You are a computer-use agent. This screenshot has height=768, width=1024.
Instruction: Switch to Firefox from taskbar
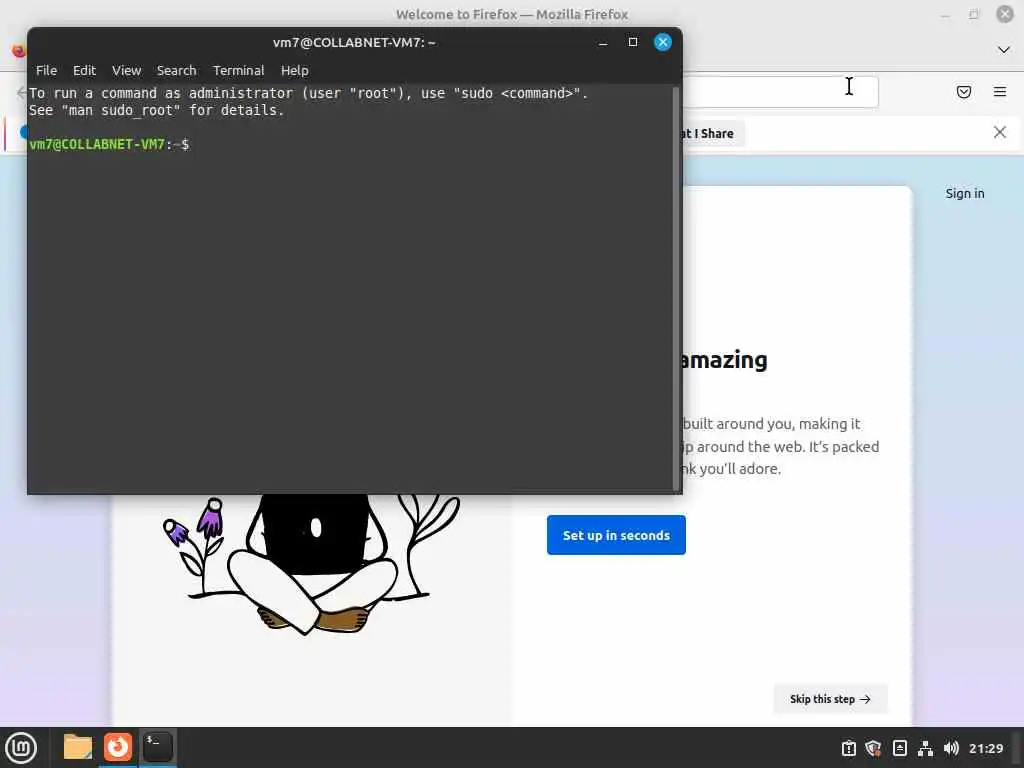tap(118, 747)
